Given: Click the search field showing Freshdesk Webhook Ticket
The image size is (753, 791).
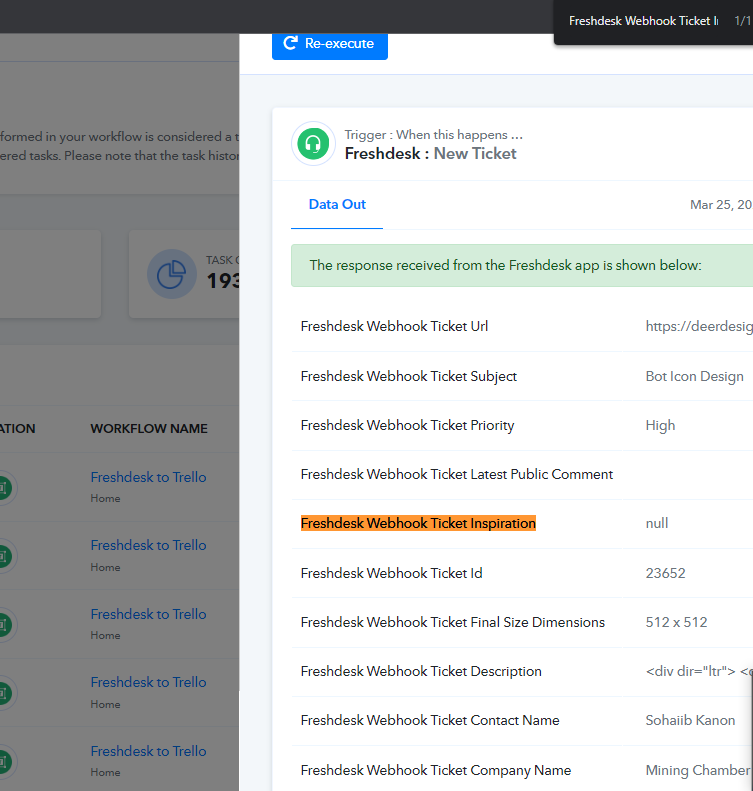Looking at the screenshot, I should tap(643, 21).
